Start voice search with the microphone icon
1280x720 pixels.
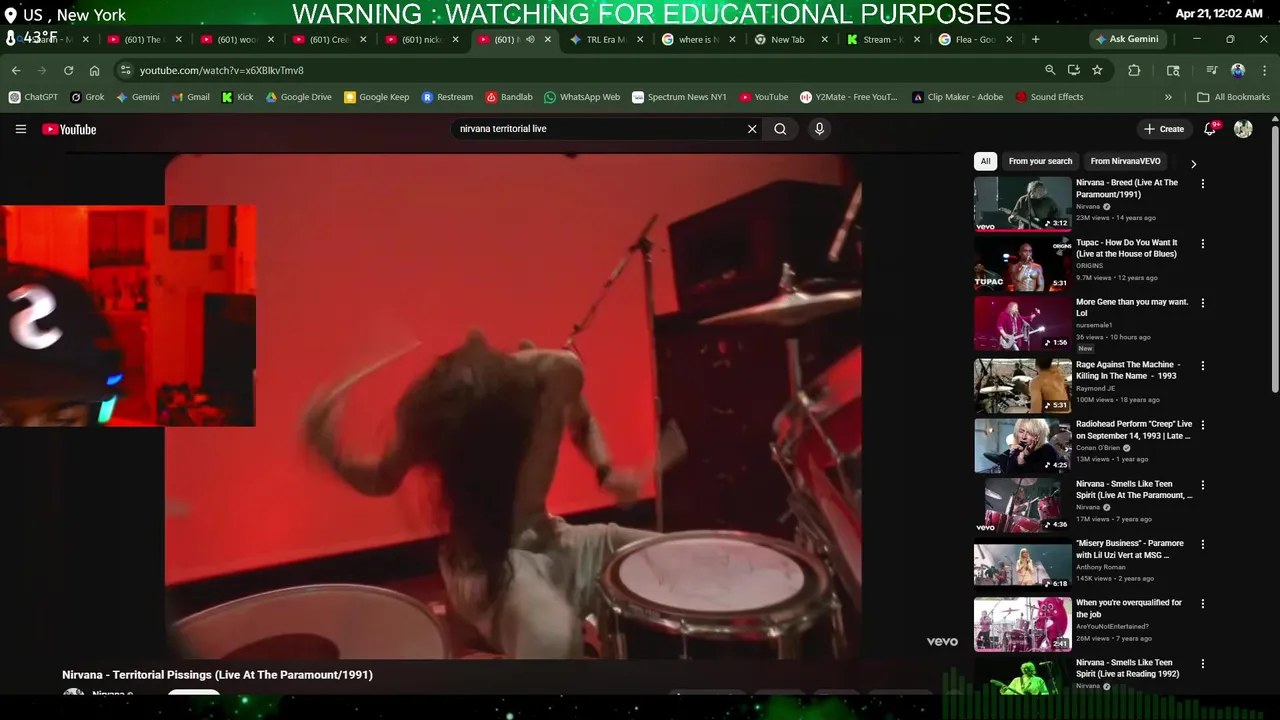(819, 129)
